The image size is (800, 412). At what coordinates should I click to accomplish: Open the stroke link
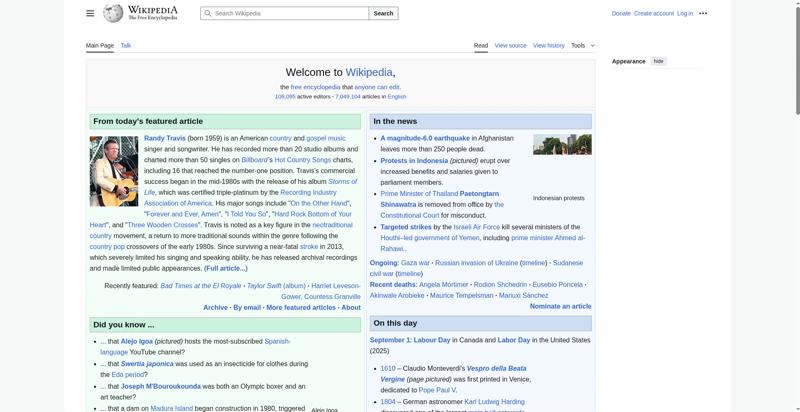309,246
